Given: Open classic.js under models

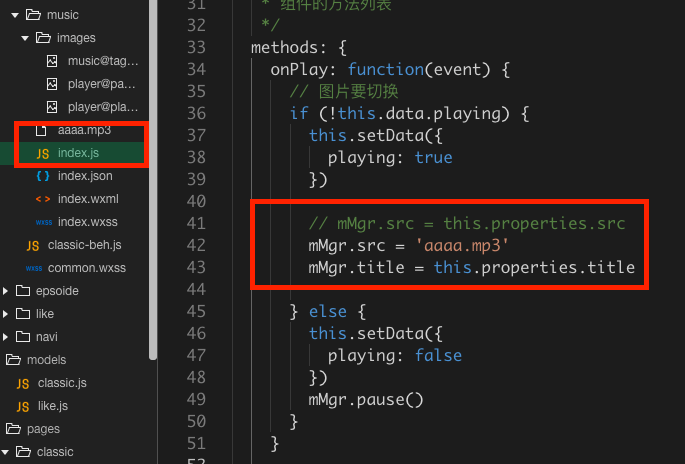Looking at the screenshot, I should click(62, 383).
